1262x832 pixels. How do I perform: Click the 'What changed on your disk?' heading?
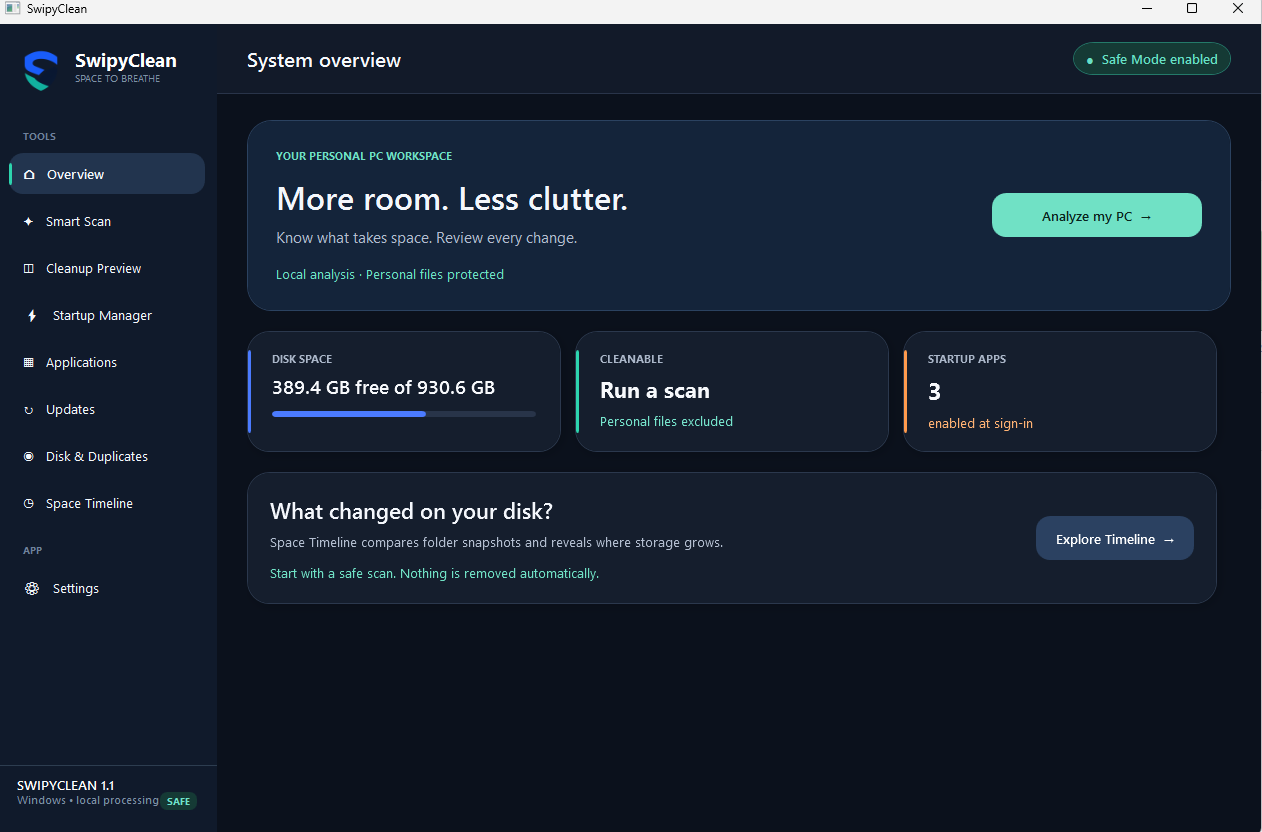coord(411,511)
